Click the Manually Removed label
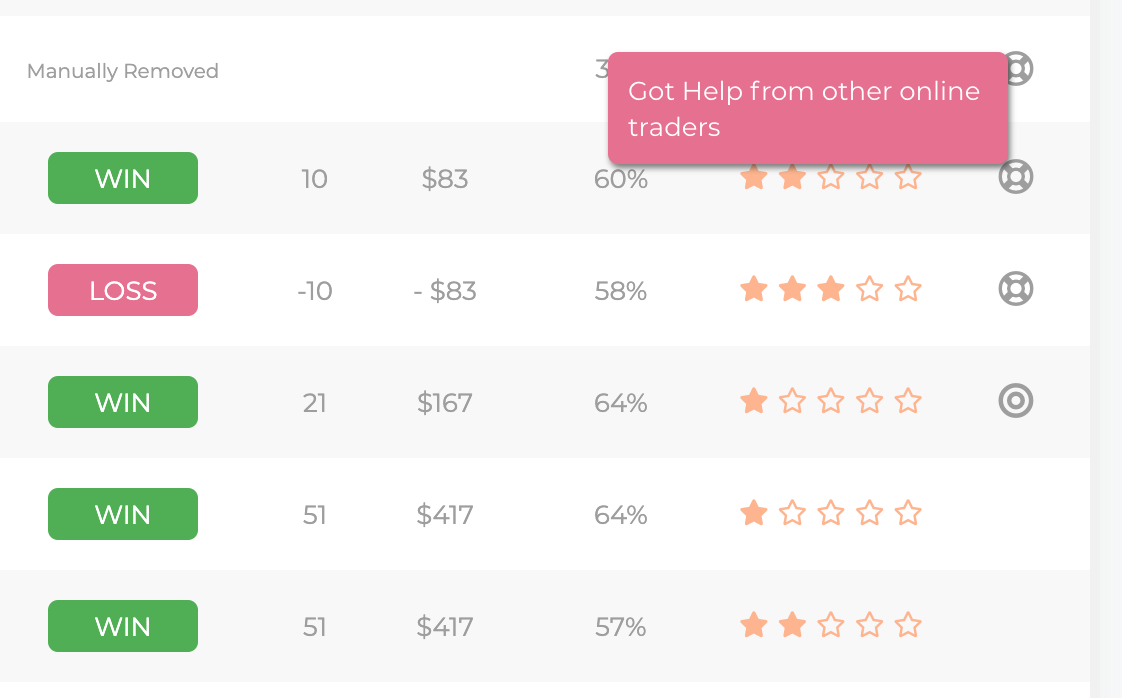Image resolution: width=1122 pixels, height=698 pixels. 122,71
